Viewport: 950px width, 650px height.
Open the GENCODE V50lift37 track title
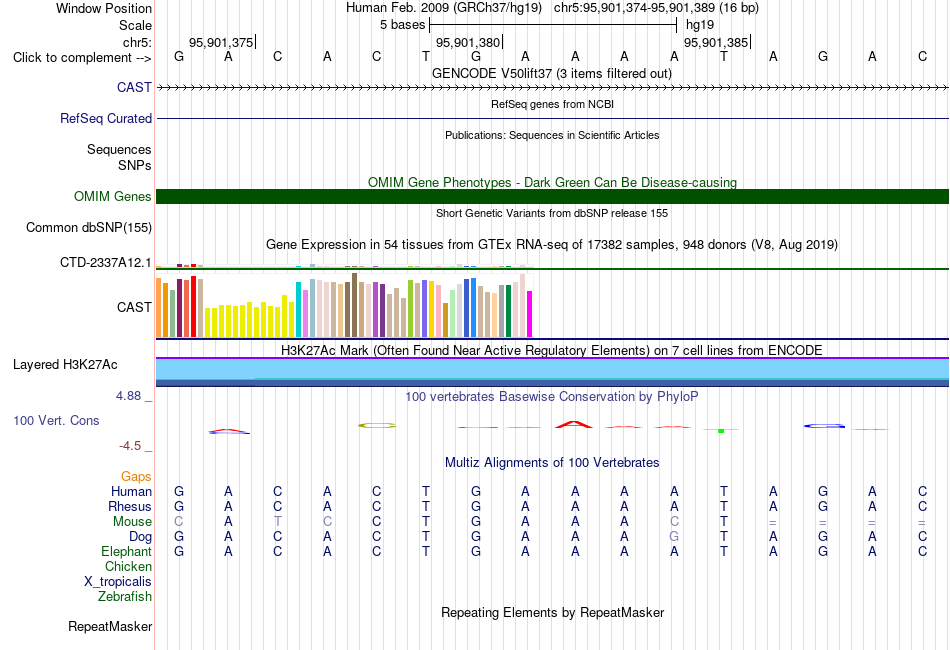(x=552, y=73)
